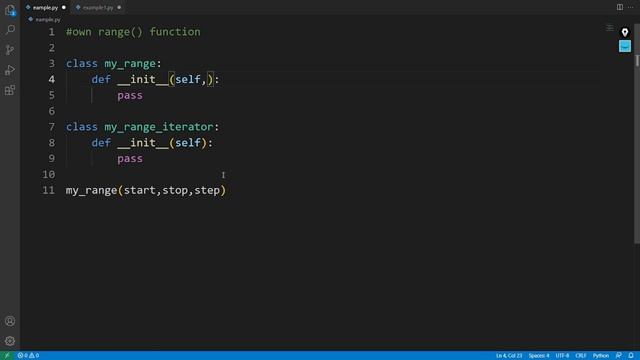Click the 'class' keyword on line 7
The width and height of the screenshot is (640, 360).
click(82, 127)
